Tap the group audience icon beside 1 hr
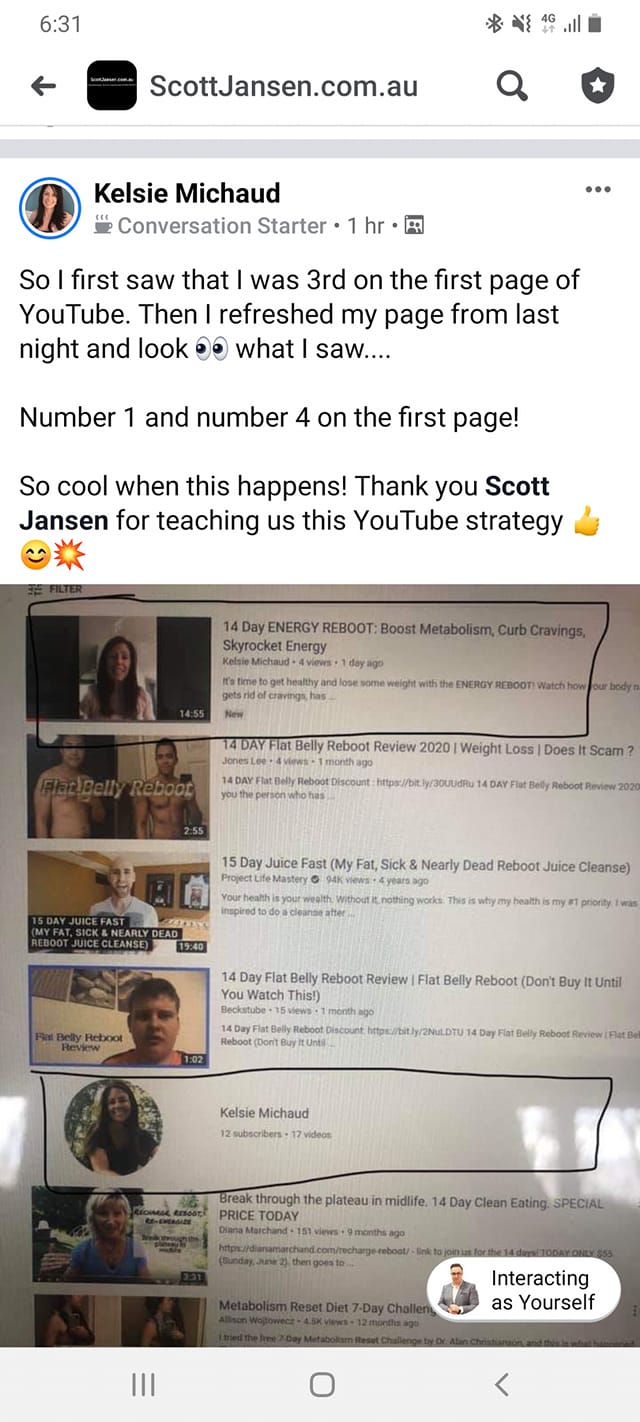The width and height of the screenshot is (640, 1422). click(x=414, y=226)
